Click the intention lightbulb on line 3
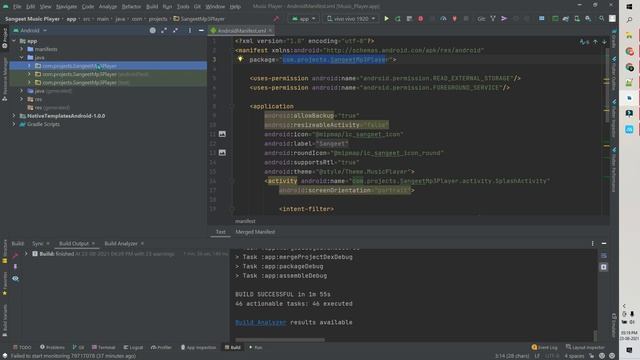The height and width of the screenshot is (360, 640). click(x=240, y=60)
